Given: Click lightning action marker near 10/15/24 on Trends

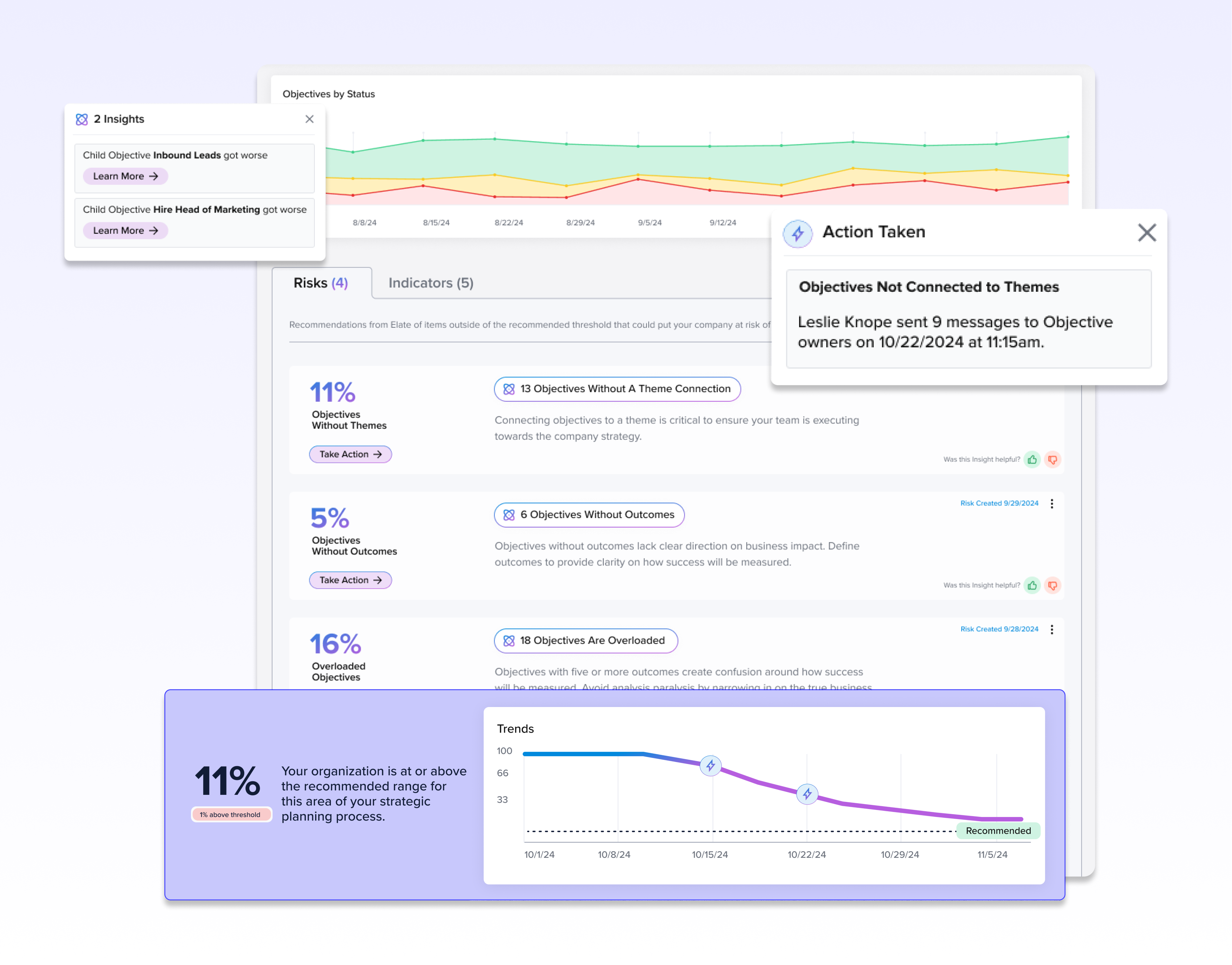Looking at the screenshot, I should click(711, 766).
